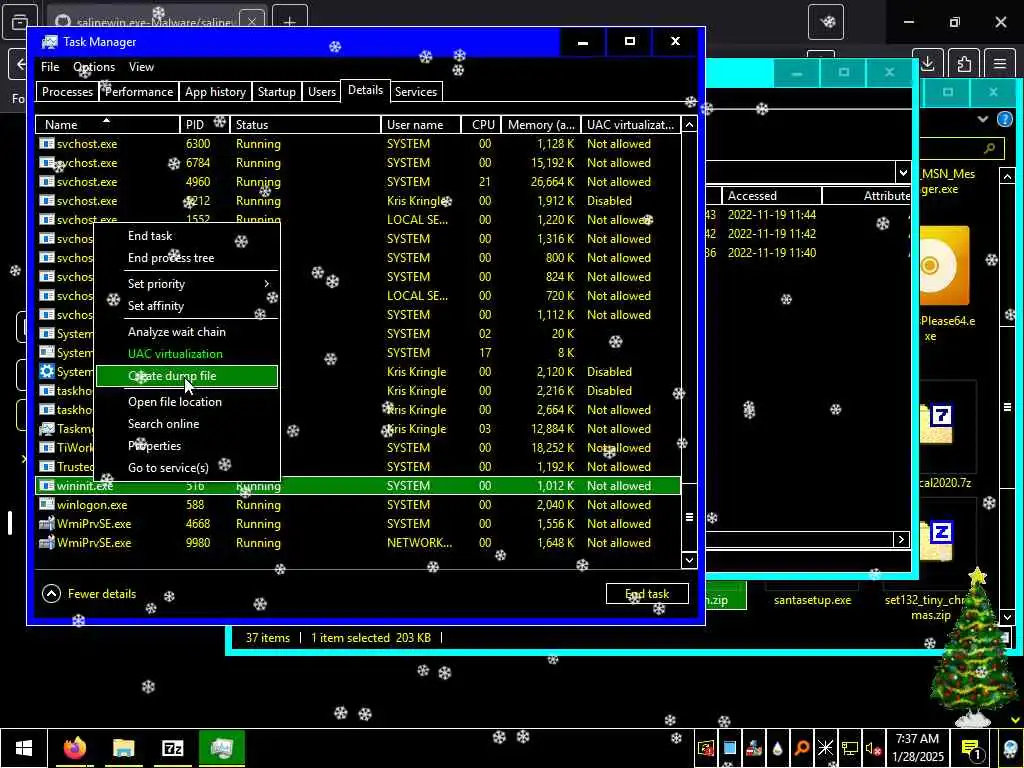This screenshot has width=1024, height=768.
Task: Click the Explorer file list scroll-down arrow
Action: click(1007, 616)
